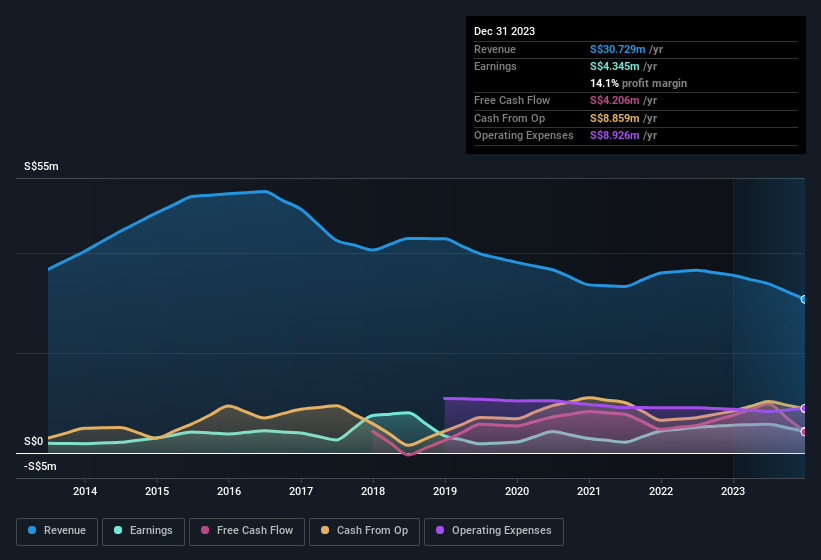Viewport: 821px width, 560px height.
Task: Click the -S$5m y-axis label
Action: tap(40, 466)
